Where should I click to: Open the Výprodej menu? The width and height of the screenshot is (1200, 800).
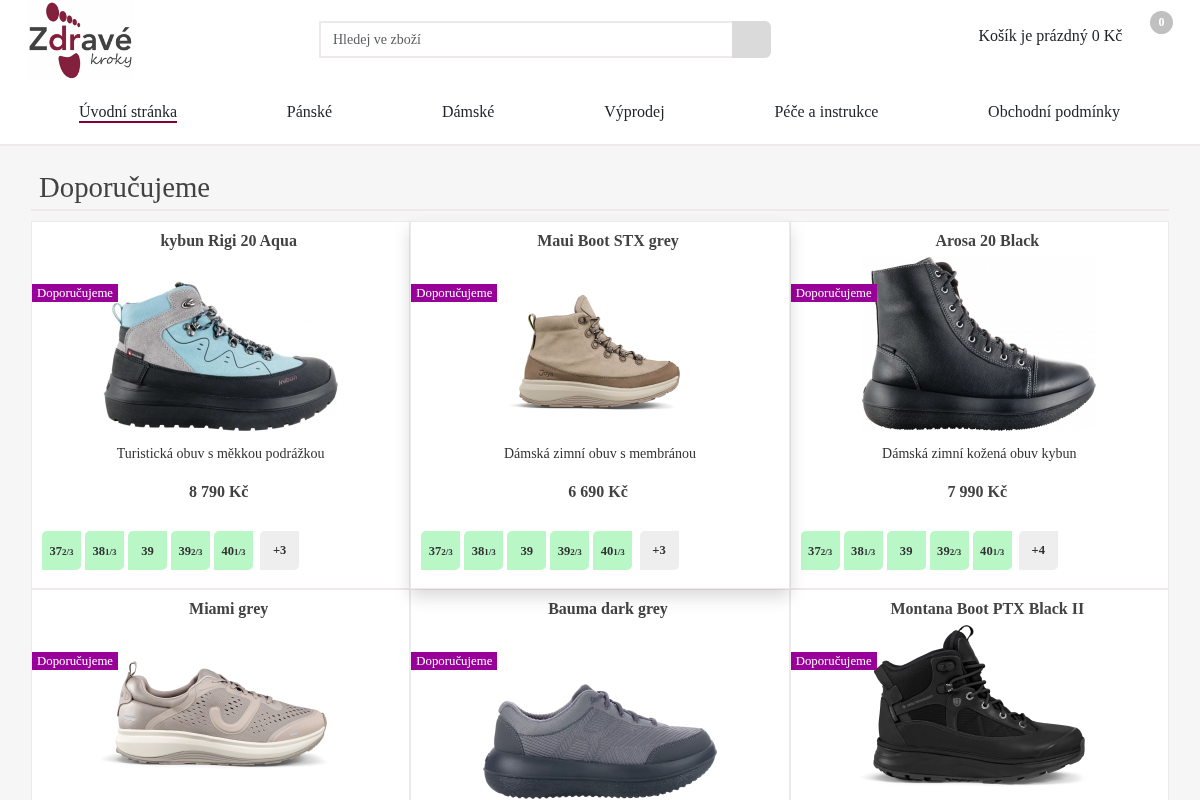(x=634, y=112)
